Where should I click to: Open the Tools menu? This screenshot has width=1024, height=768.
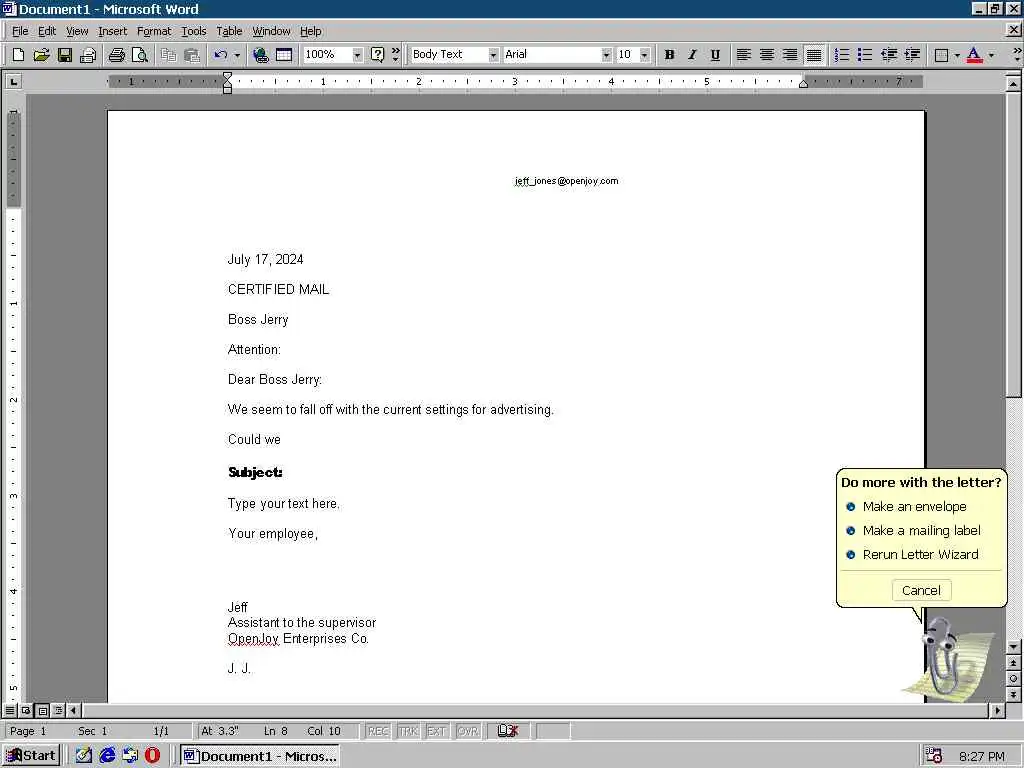click(193, 31)
